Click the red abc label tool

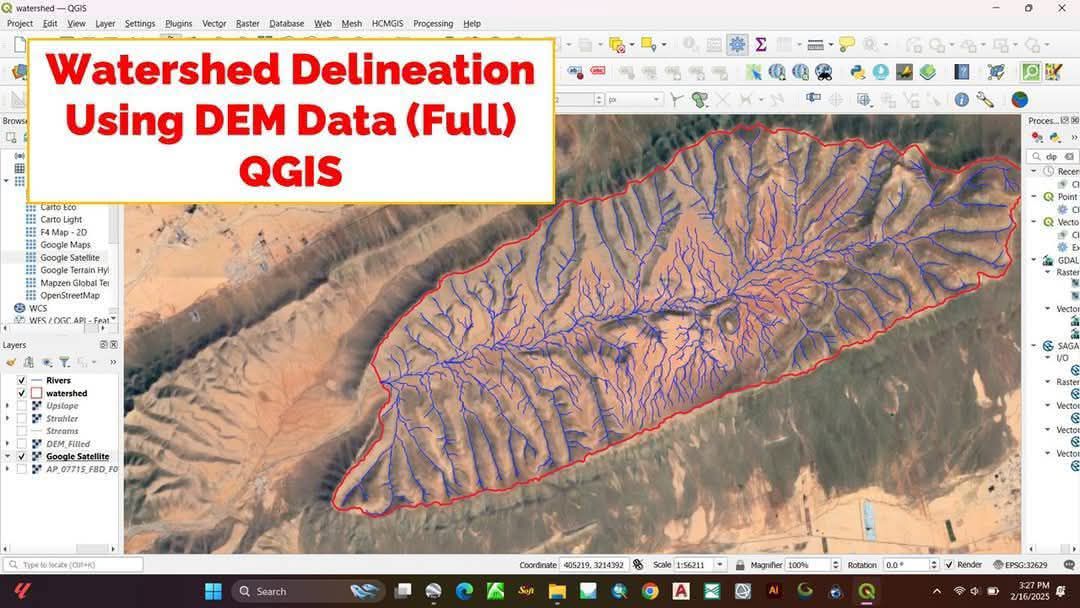pos(597,72)
